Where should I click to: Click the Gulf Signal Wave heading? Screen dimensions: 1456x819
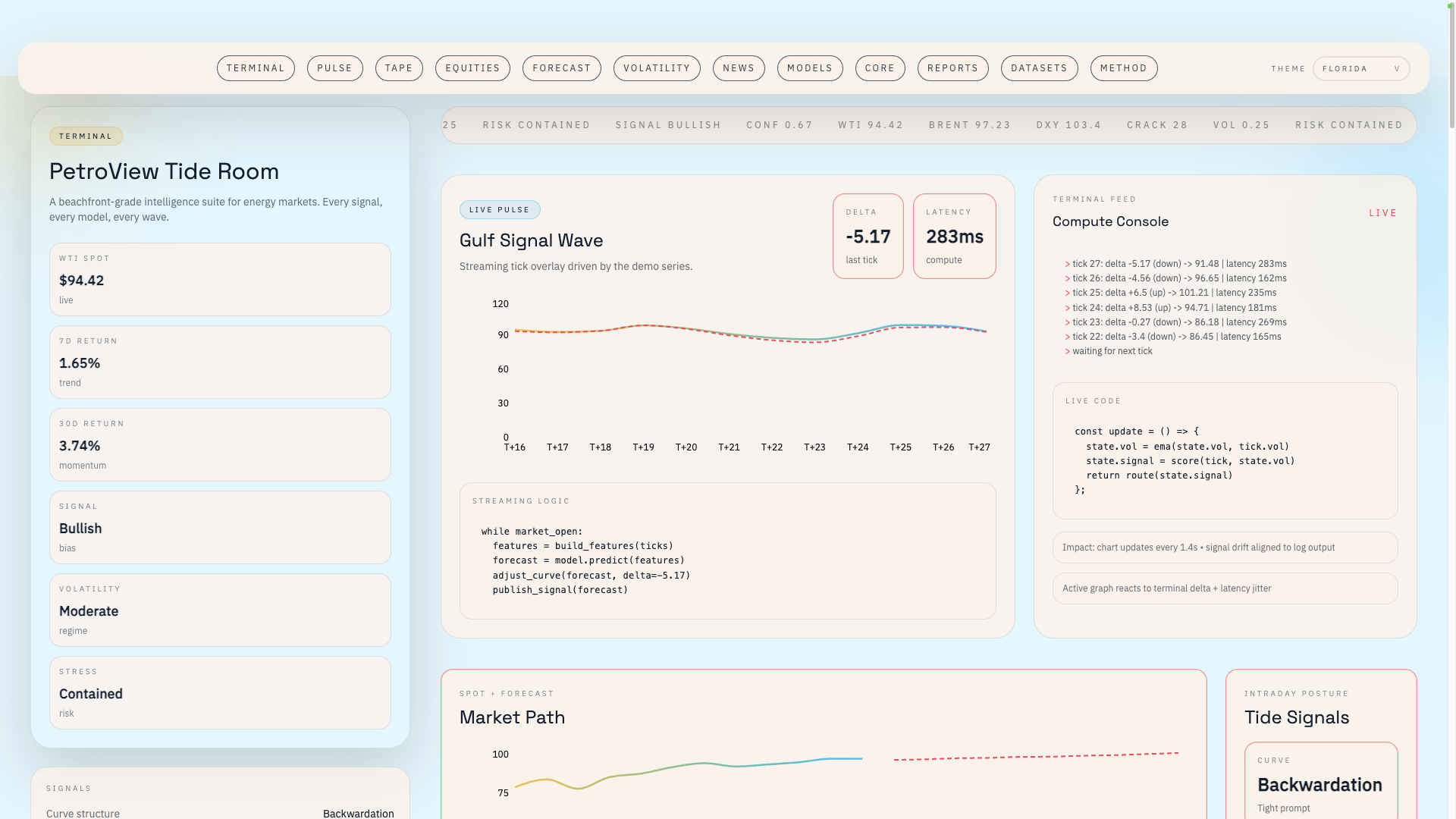pyautogui.click(x=531, y=240)
